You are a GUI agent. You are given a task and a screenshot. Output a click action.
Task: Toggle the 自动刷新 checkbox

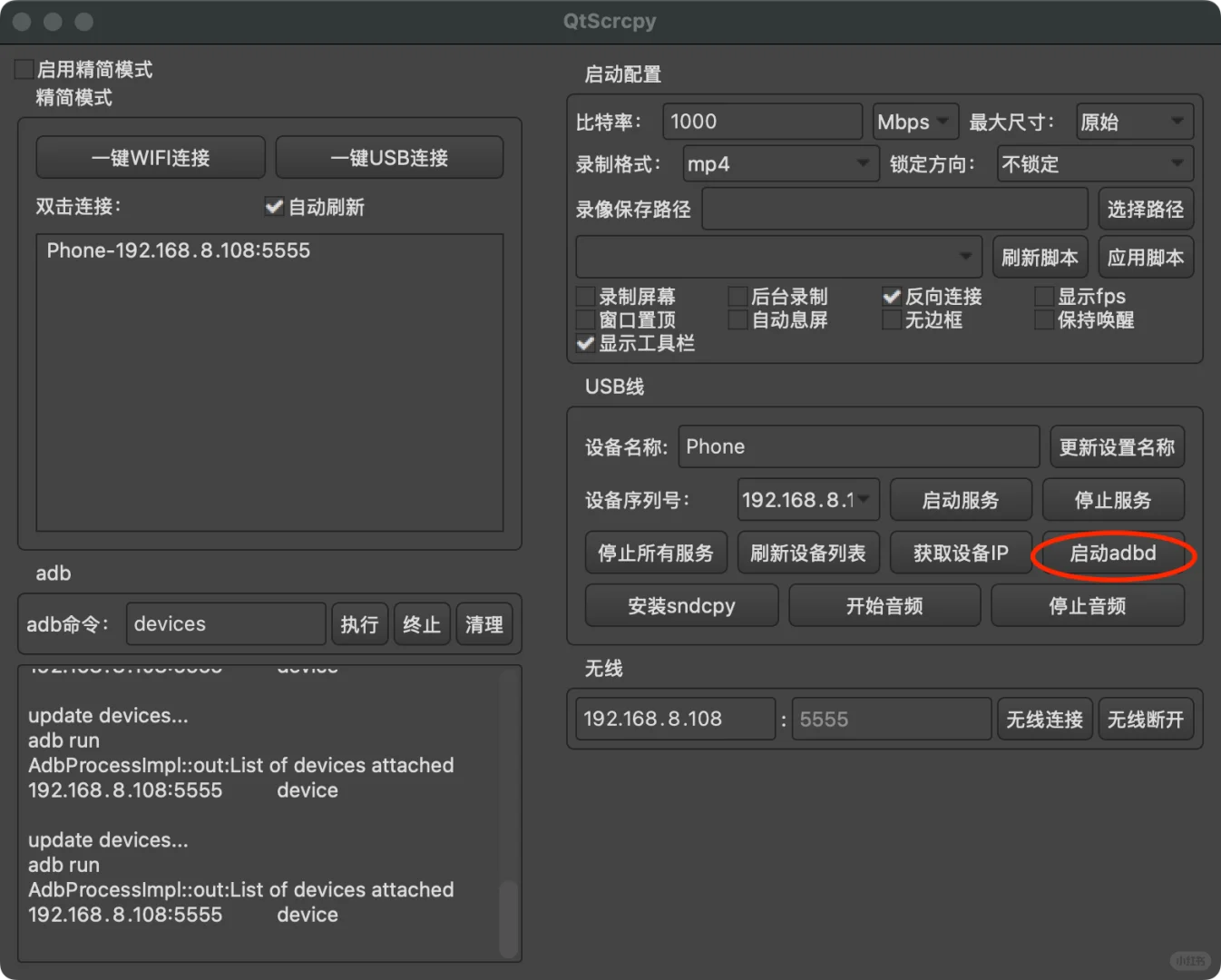tap(274, 207)
